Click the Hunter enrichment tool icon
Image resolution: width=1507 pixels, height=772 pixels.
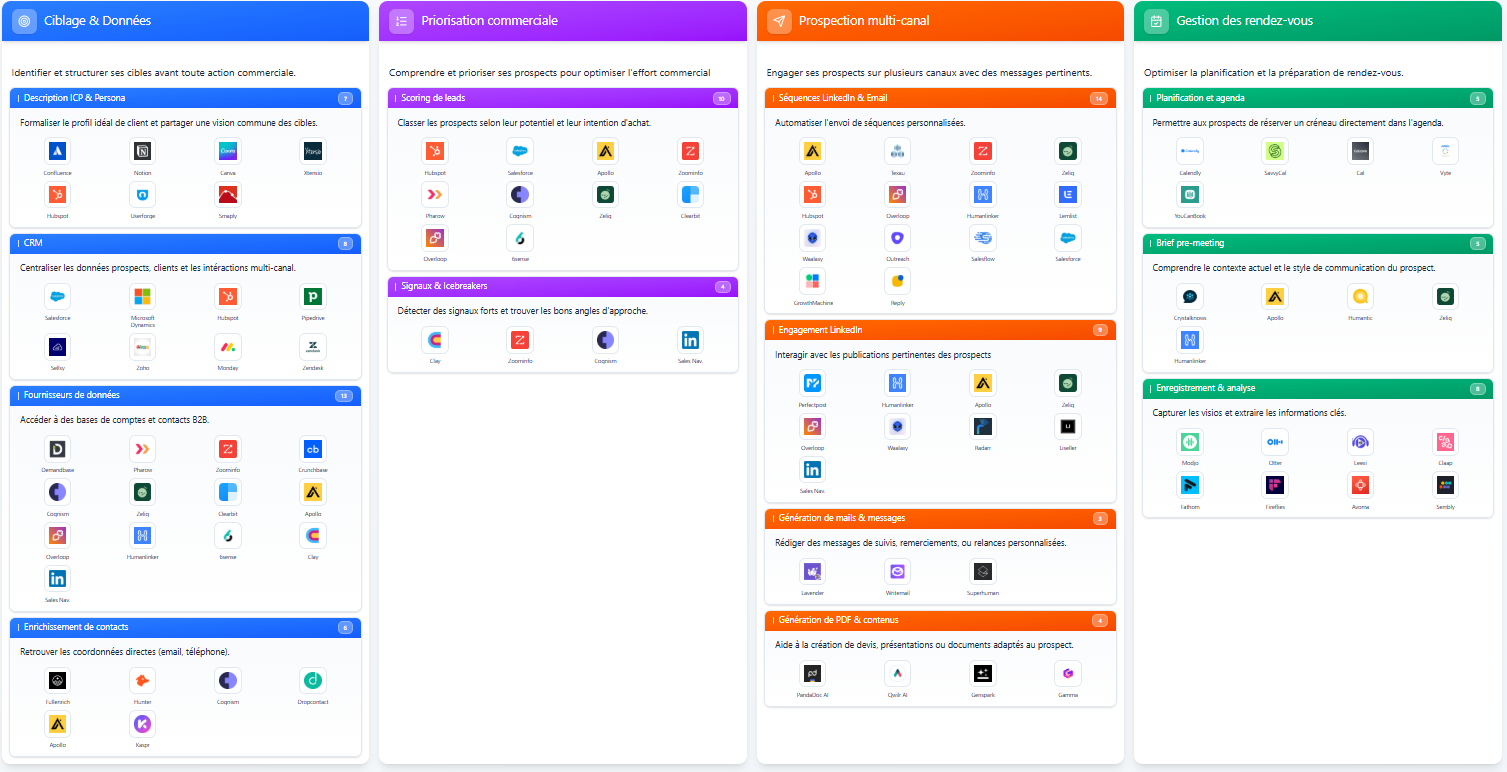tap(142, 680)
